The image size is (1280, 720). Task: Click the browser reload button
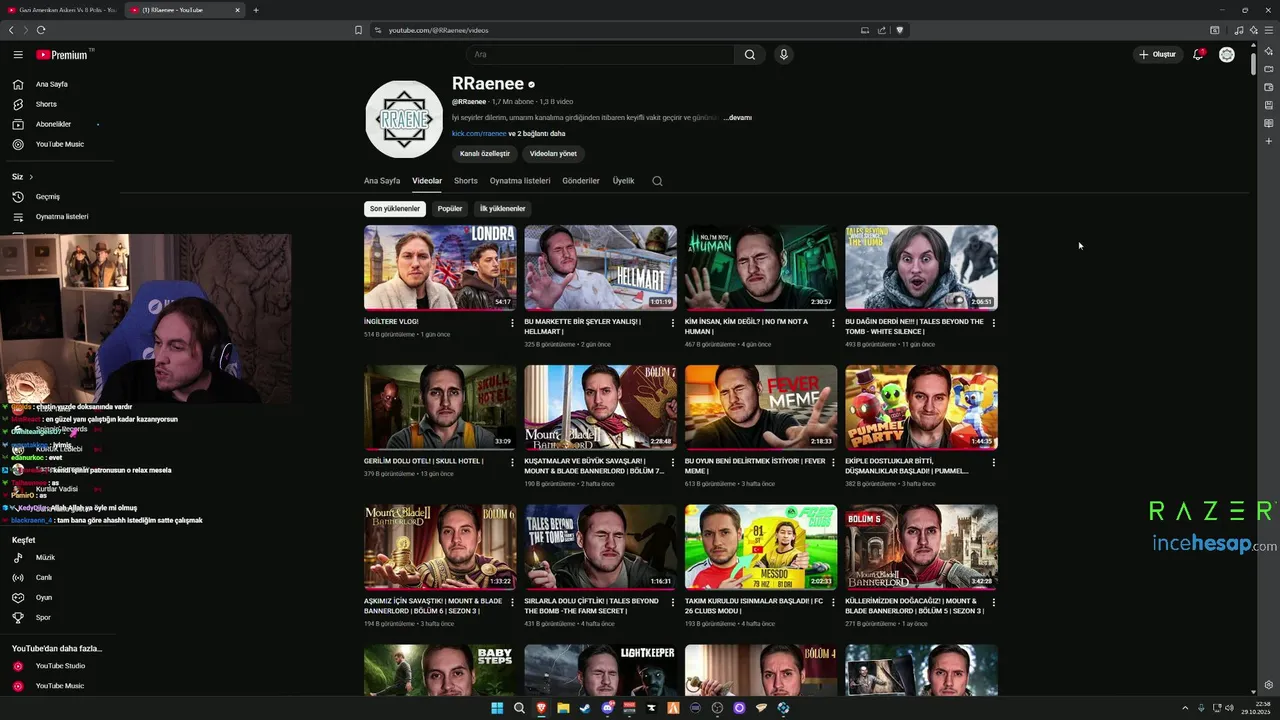tap(41, 30)
